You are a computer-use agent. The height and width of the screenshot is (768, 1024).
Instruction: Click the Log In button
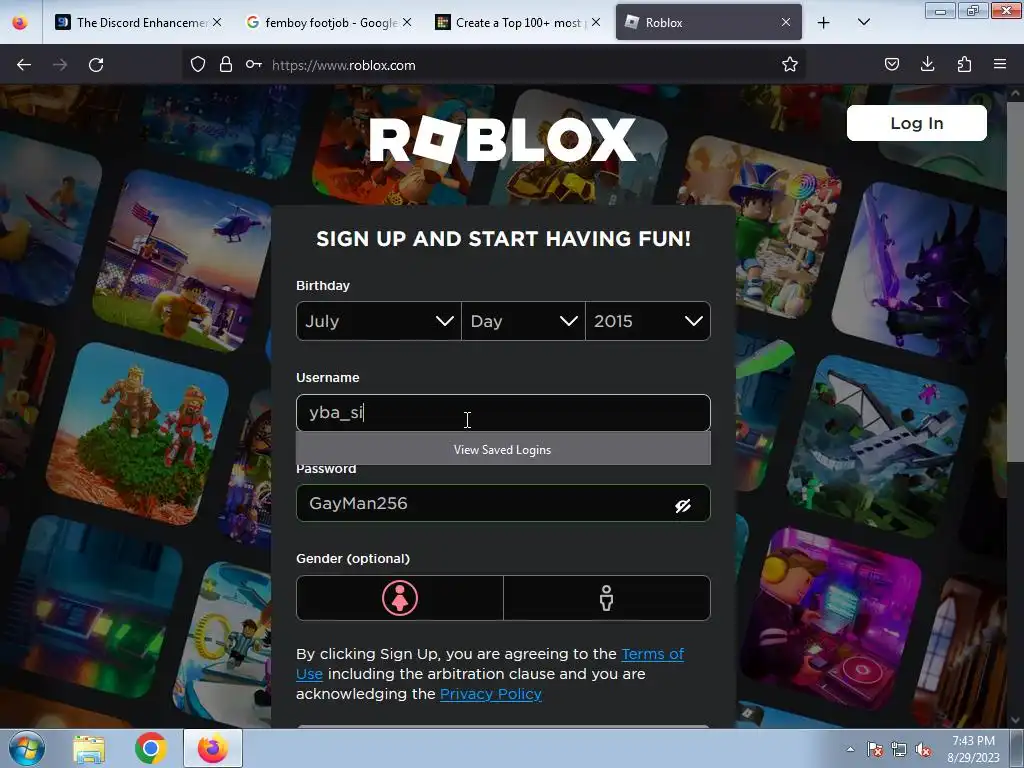pyautogui.click(x=916, y=123)
